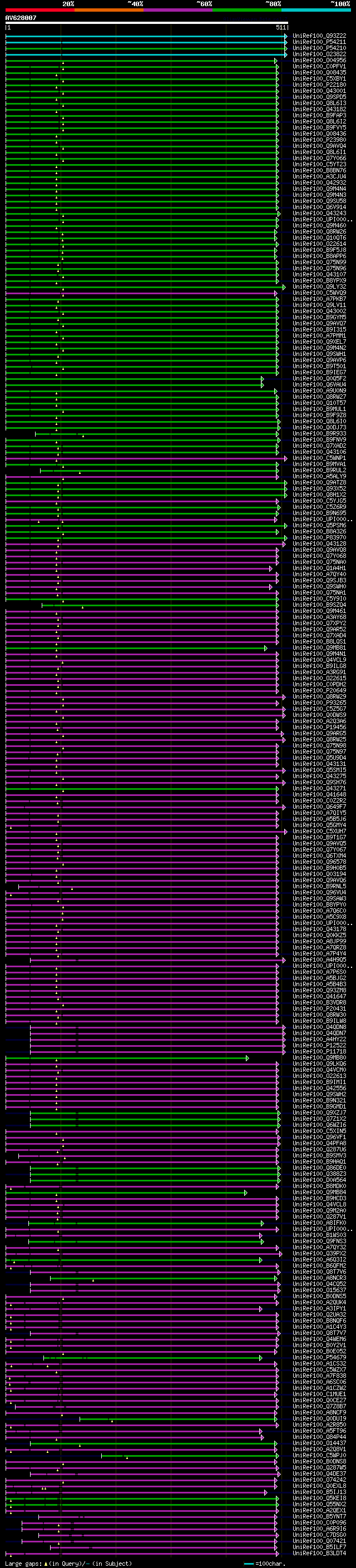Click the UniRef100_P20649 entry
This screenshot has height=1568, width=356.
[x=319, y=690]
